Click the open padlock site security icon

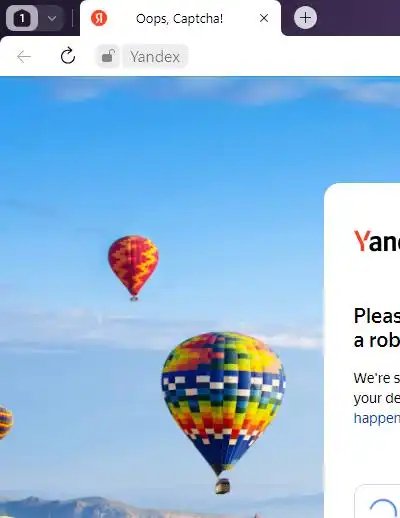[108, 56]
